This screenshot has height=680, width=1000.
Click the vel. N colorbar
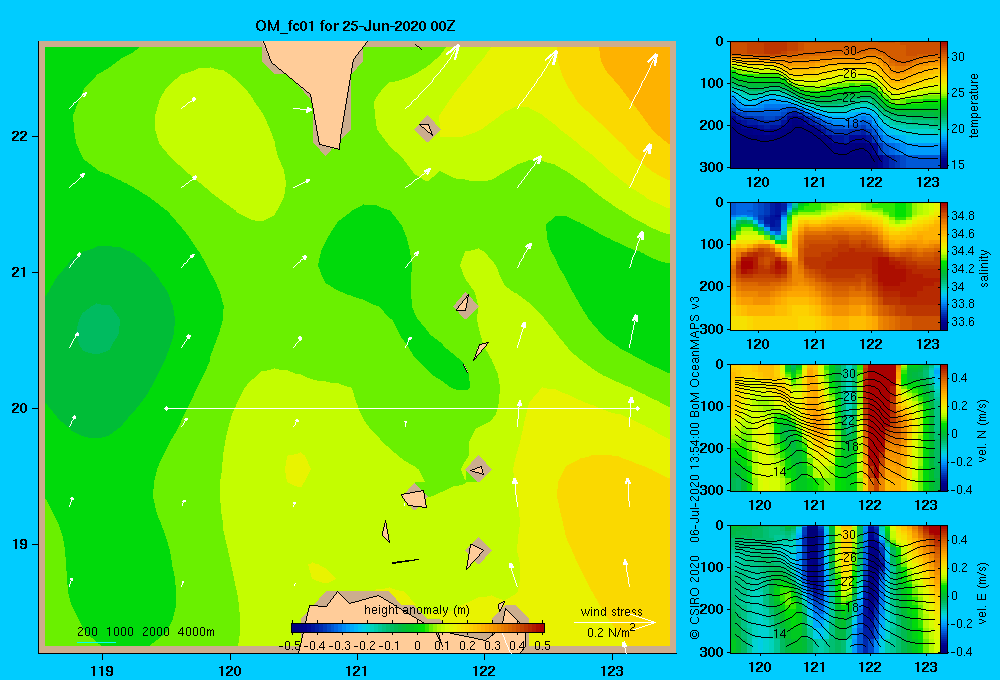point(944,427)
